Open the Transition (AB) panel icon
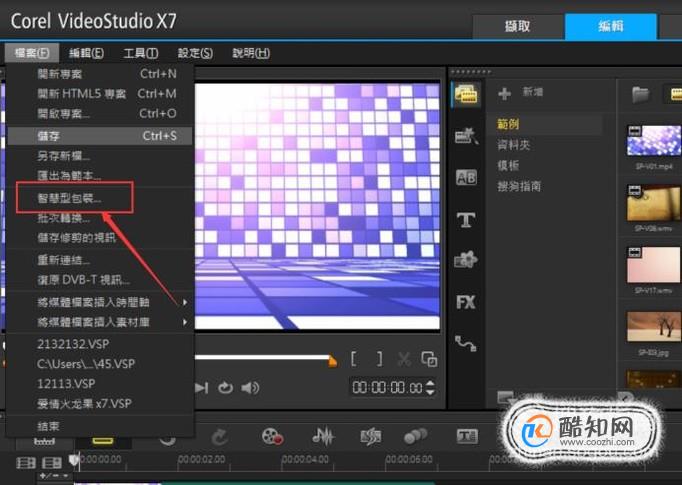This screenshot has width=682, height=485. click(466, 177)
